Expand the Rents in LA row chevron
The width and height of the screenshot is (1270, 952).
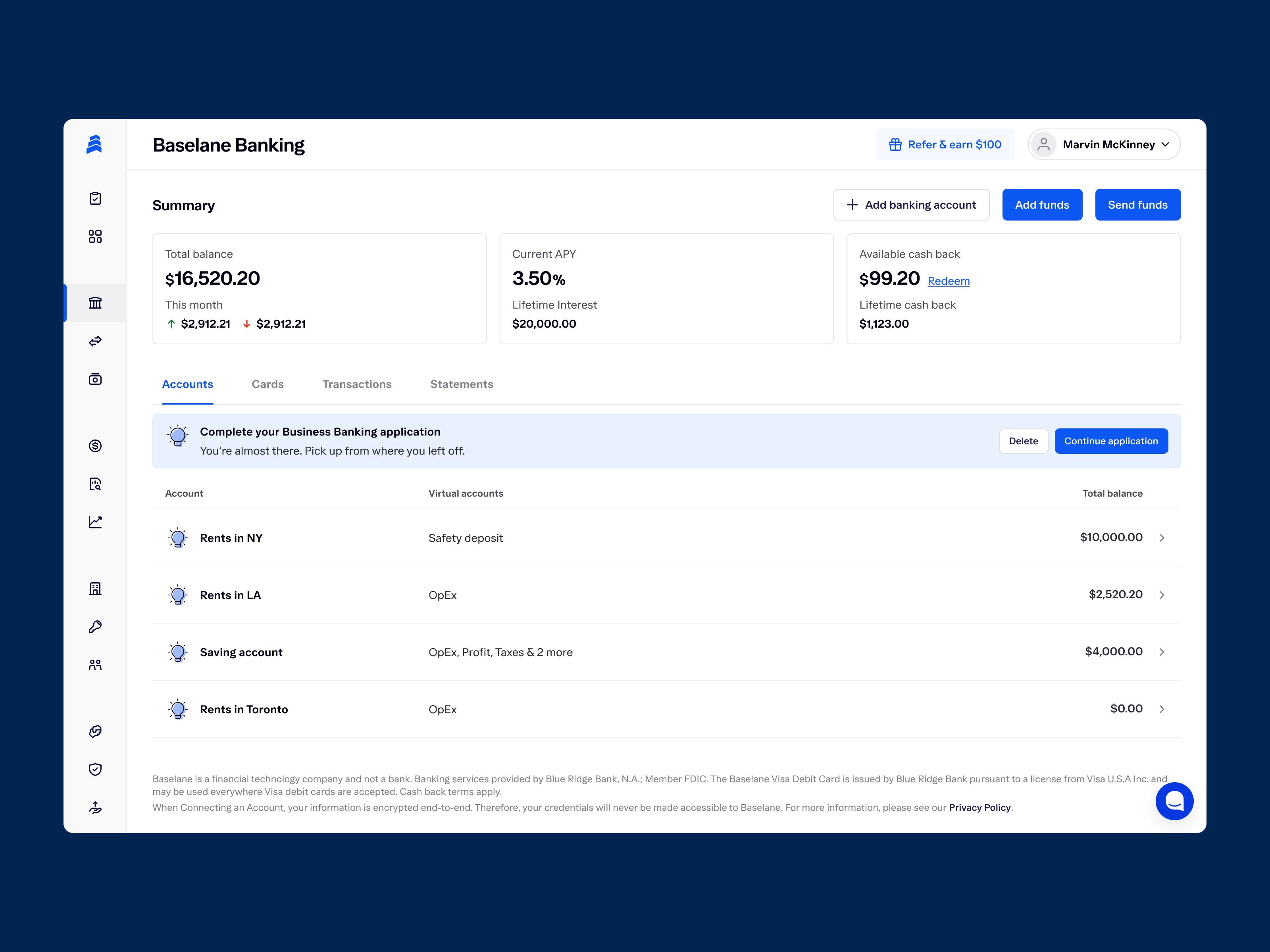1162,595
